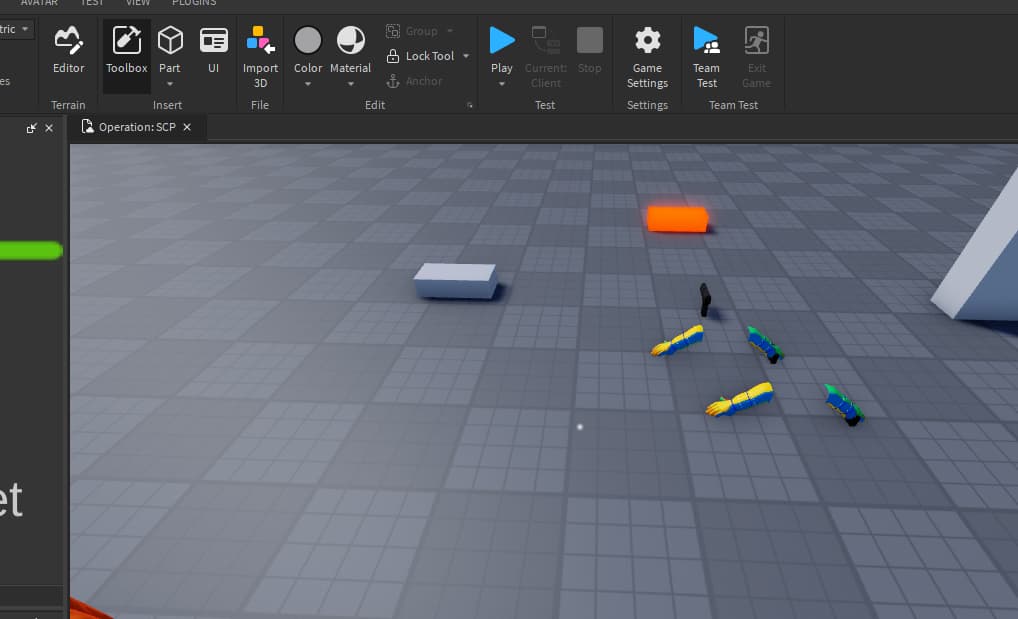The width and height of the screenshot is (1018, 619).
Task: Close the Operation: SCP tab
Action: click(187, 128)
